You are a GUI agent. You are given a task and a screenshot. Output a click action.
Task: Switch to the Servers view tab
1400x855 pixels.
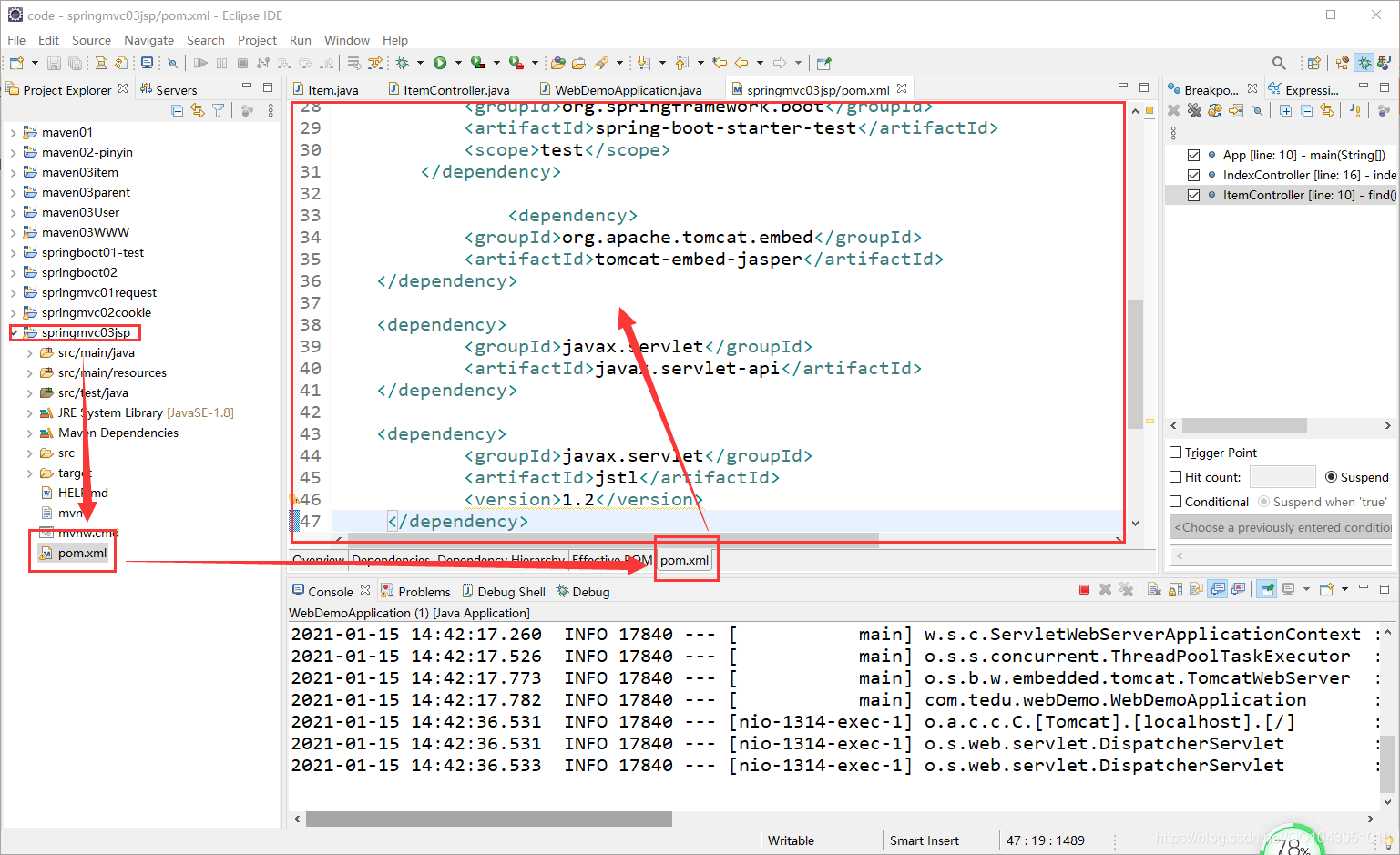169,89
